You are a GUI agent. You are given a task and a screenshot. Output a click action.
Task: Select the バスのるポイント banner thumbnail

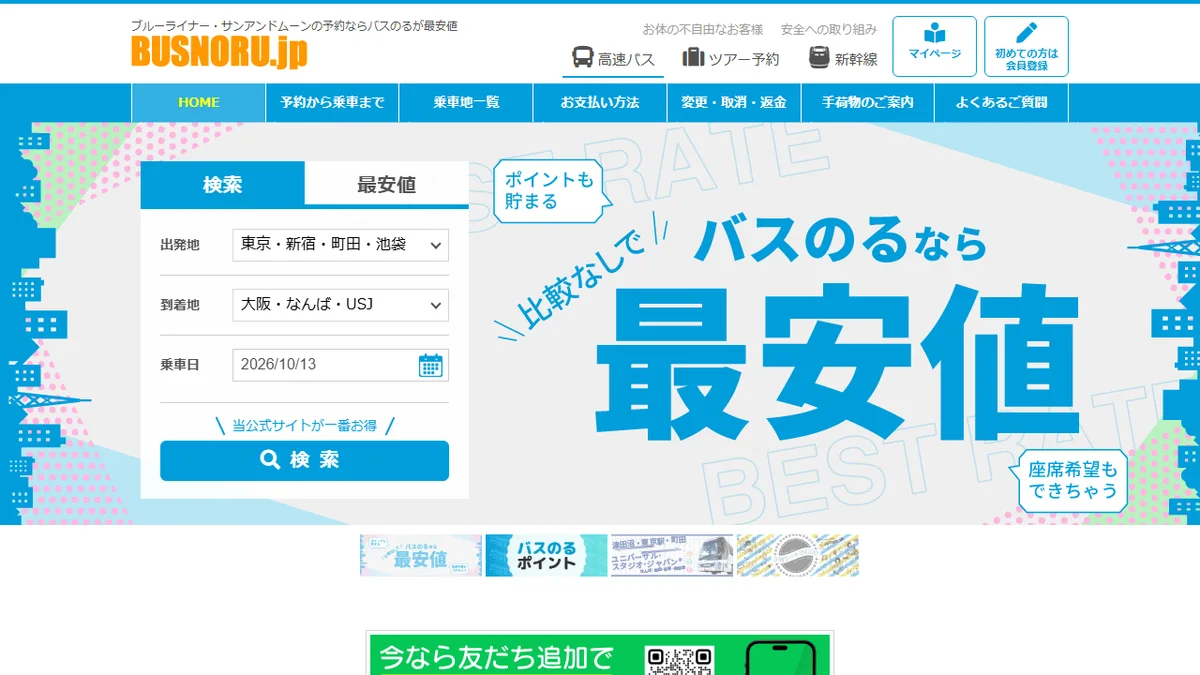pyautogui.click(x=547, y=555)
